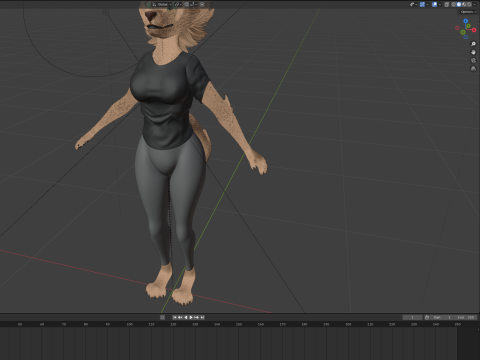Toggle X-ray mode icon
This screenshot has width=480, height=360.
pos(447,4)
